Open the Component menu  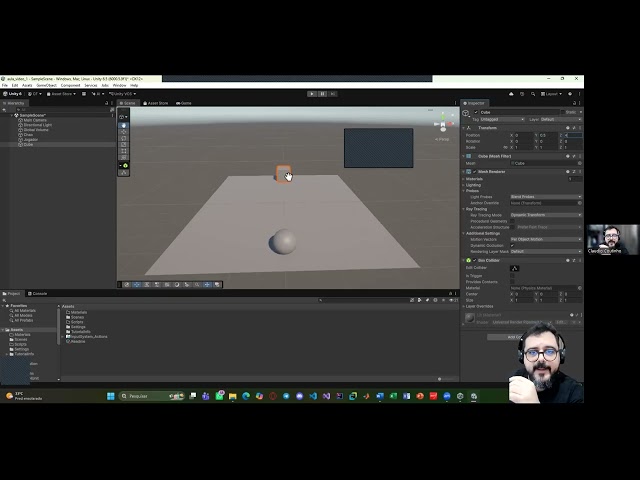click(70, 85)
